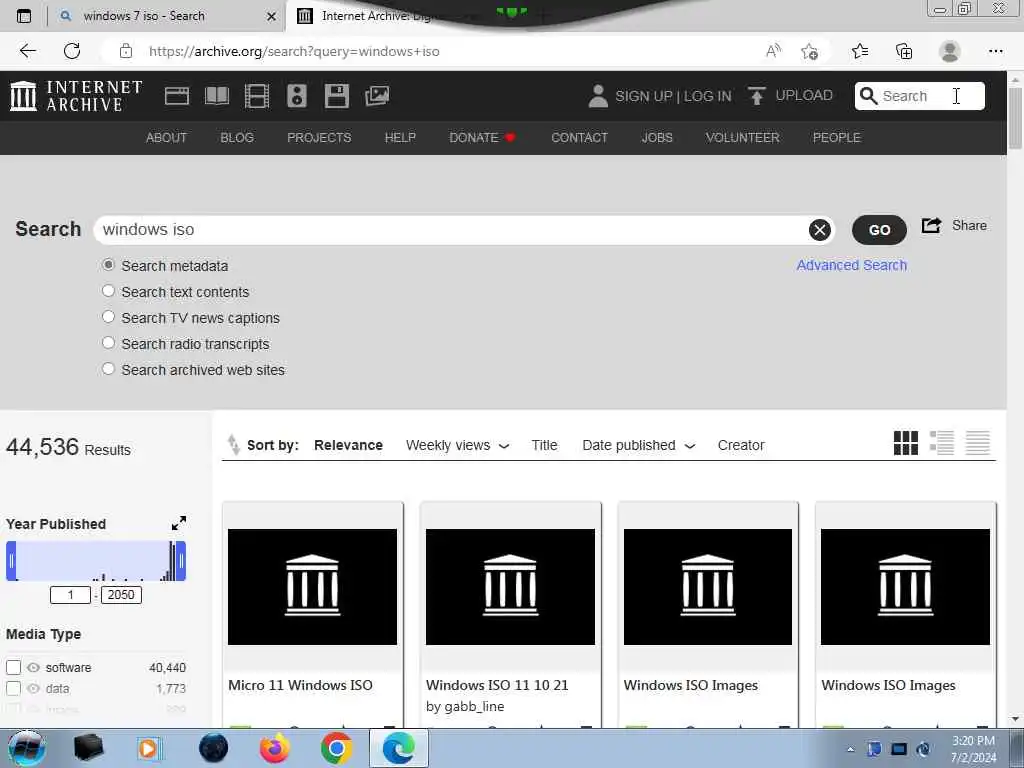Open the Web (Wayback) media icon
Image resolution: width=1024 pixels, height=768 pixels.
coord(177,96)
